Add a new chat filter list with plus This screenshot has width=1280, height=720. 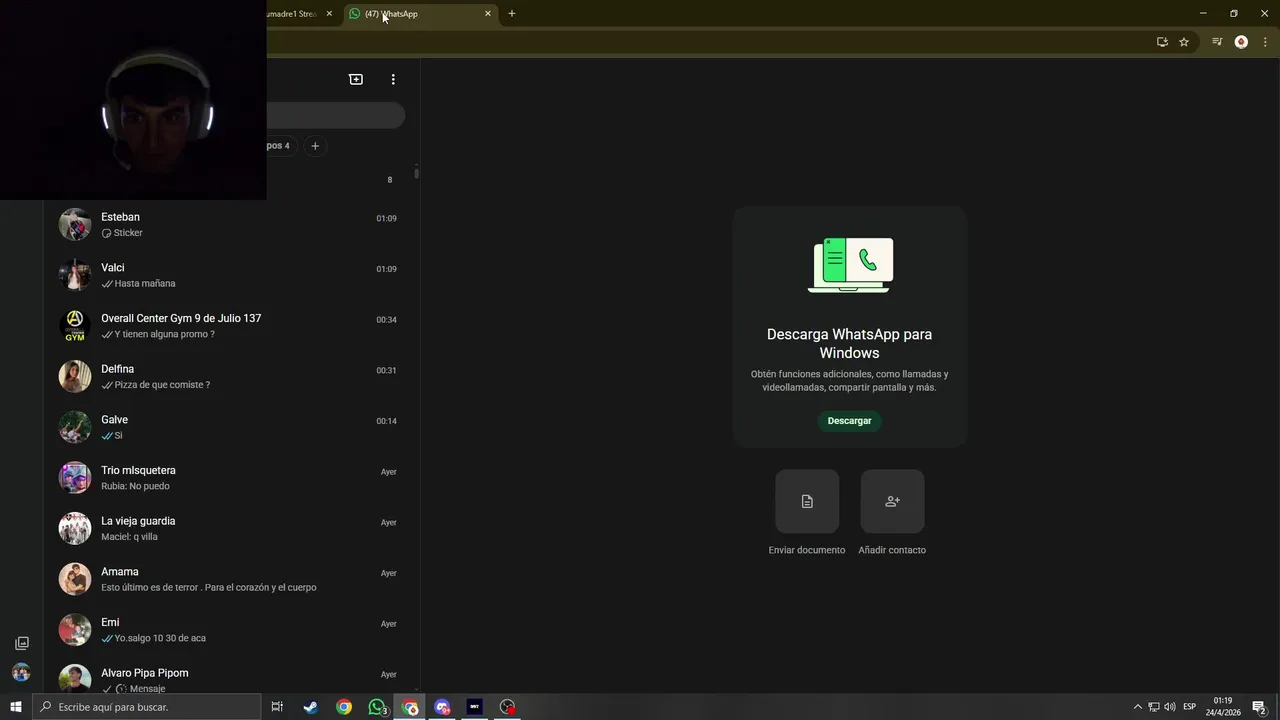tap(315, 146)
